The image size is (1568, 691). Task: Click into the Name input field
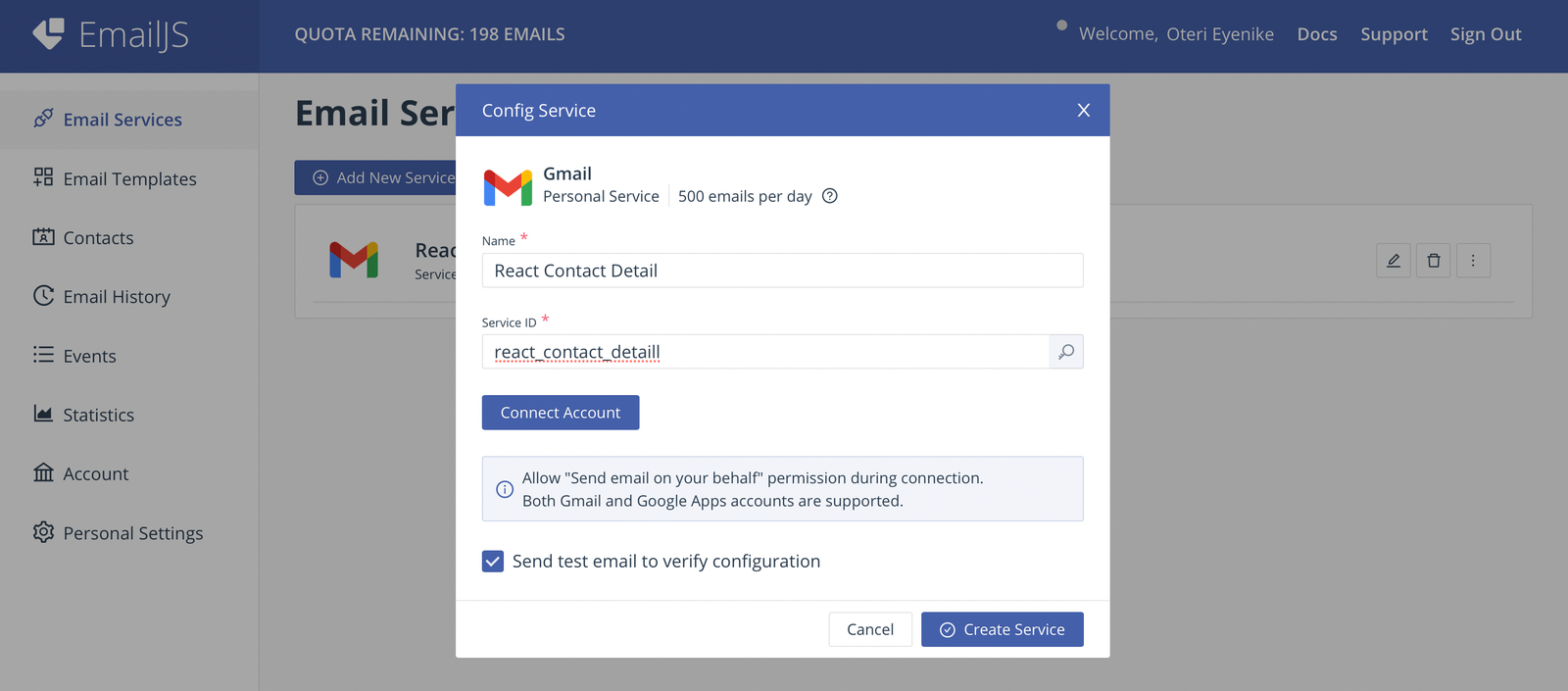click(782, 271)
